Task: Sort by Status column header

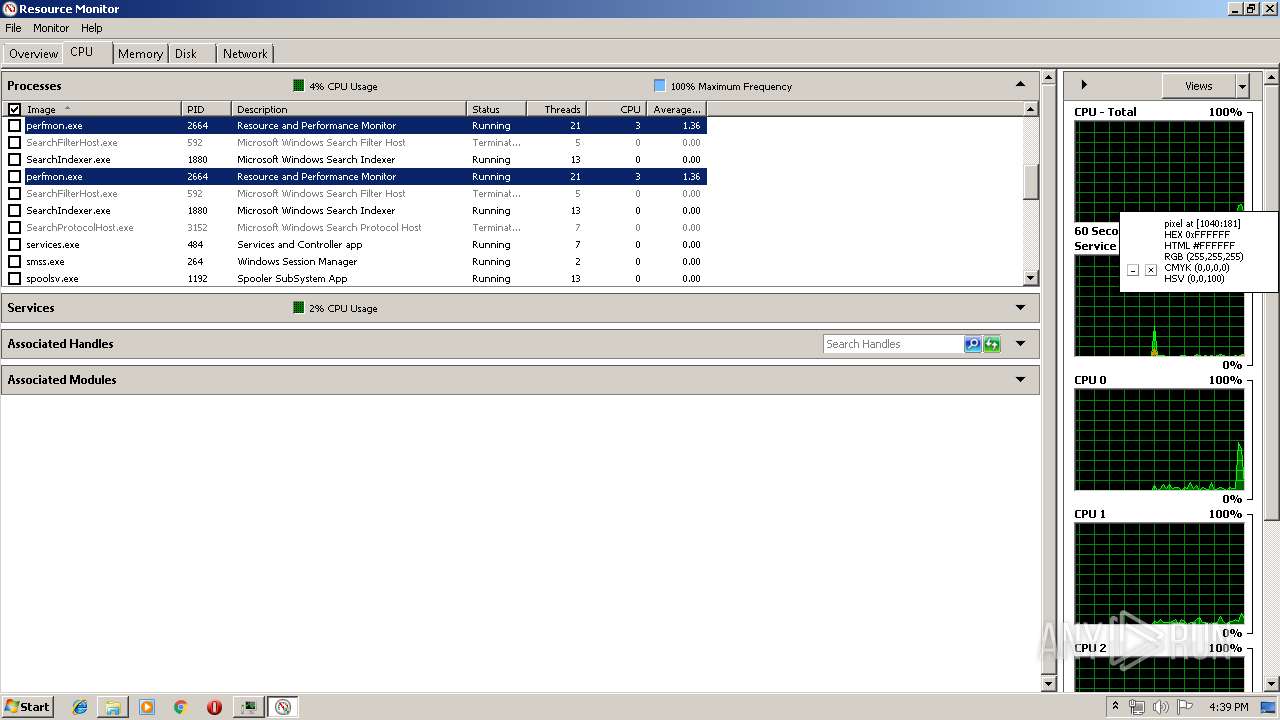Action: pyautogui.click(x=496, y=109)
